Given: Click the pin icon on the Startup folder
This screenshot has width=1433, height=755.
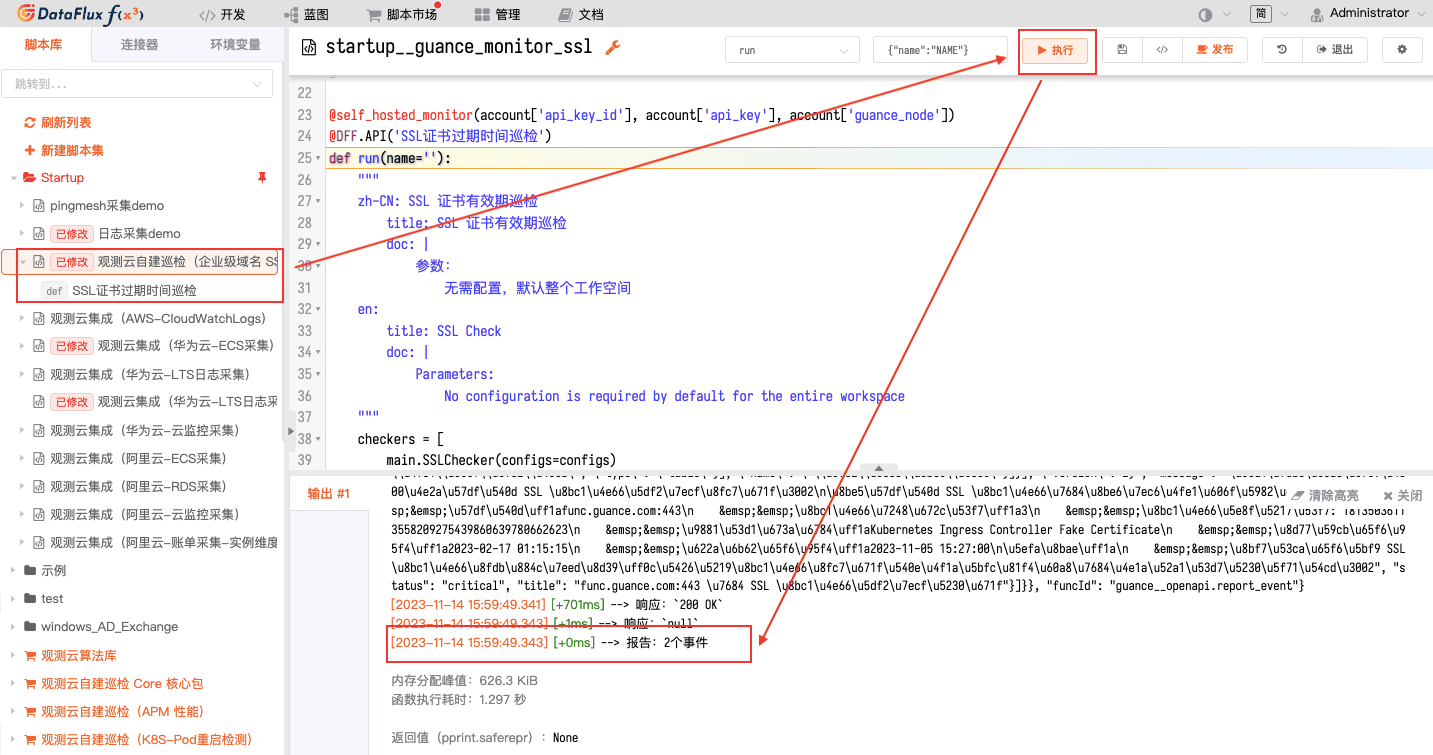Looking at the screenshot, I should click(x=261, y=177).
